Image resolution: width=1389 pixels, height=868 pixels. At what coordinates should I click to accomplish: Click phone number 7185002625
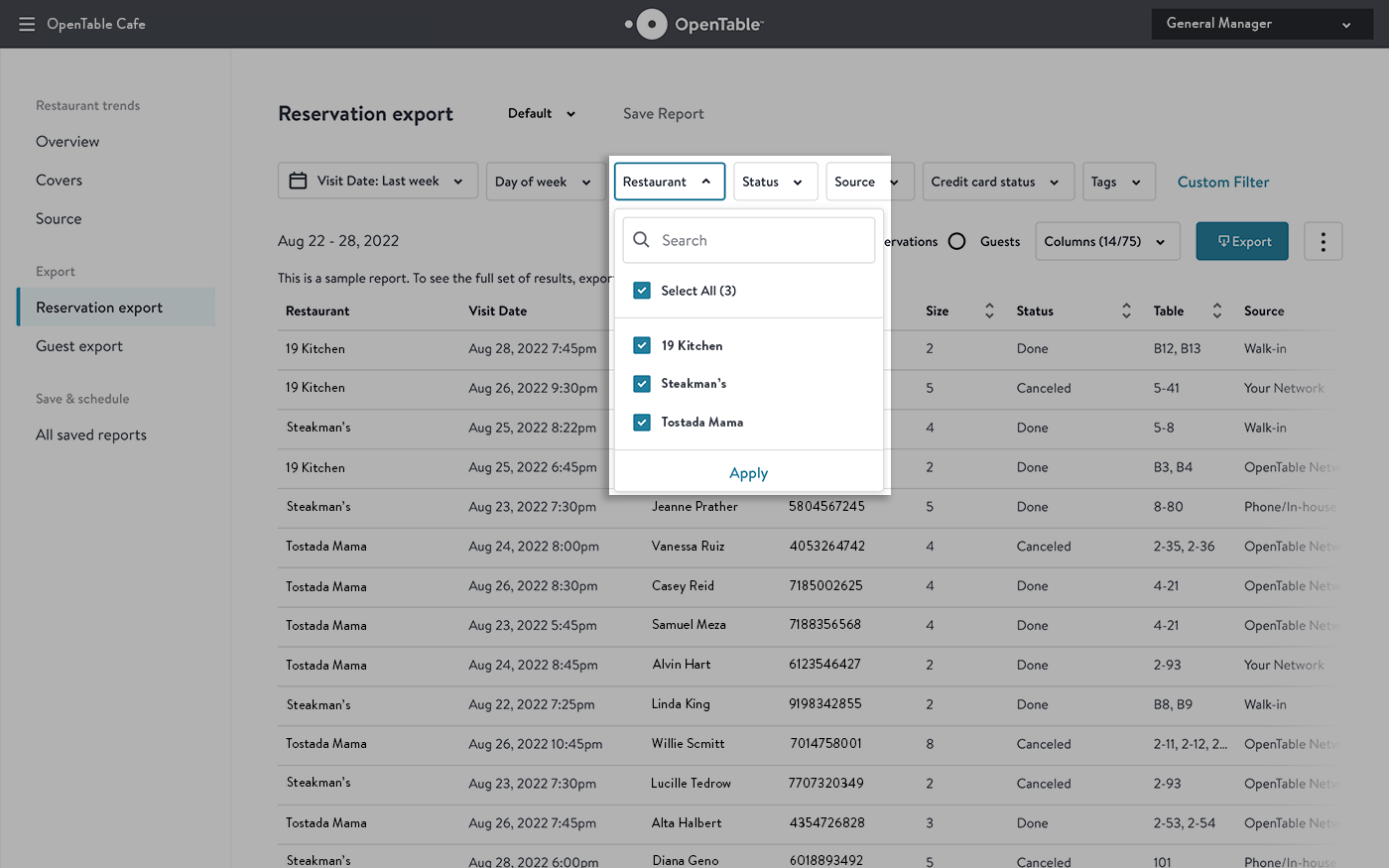point(826,586)
